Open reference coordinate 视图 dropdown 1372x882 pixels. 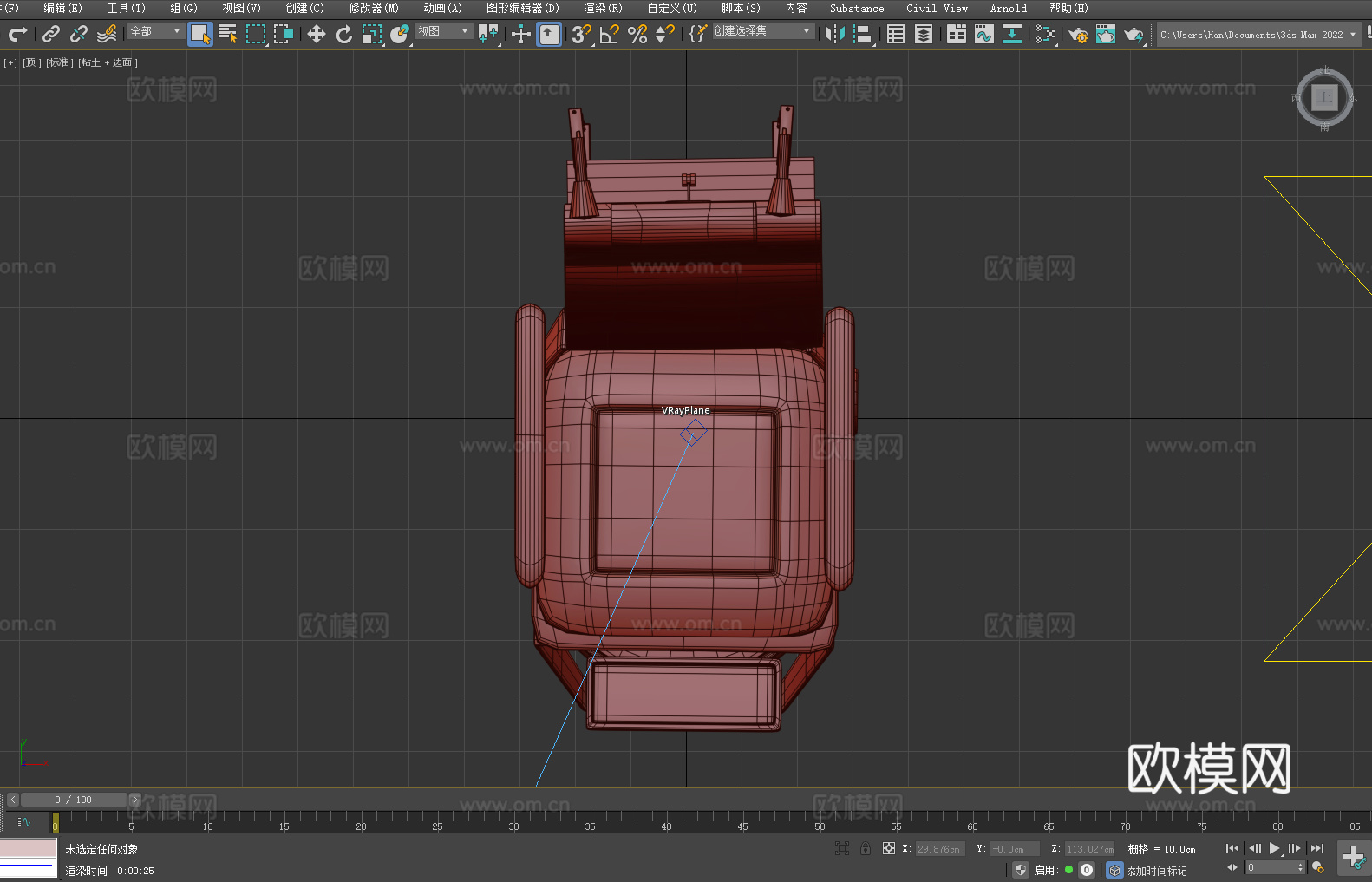(444, 31)
